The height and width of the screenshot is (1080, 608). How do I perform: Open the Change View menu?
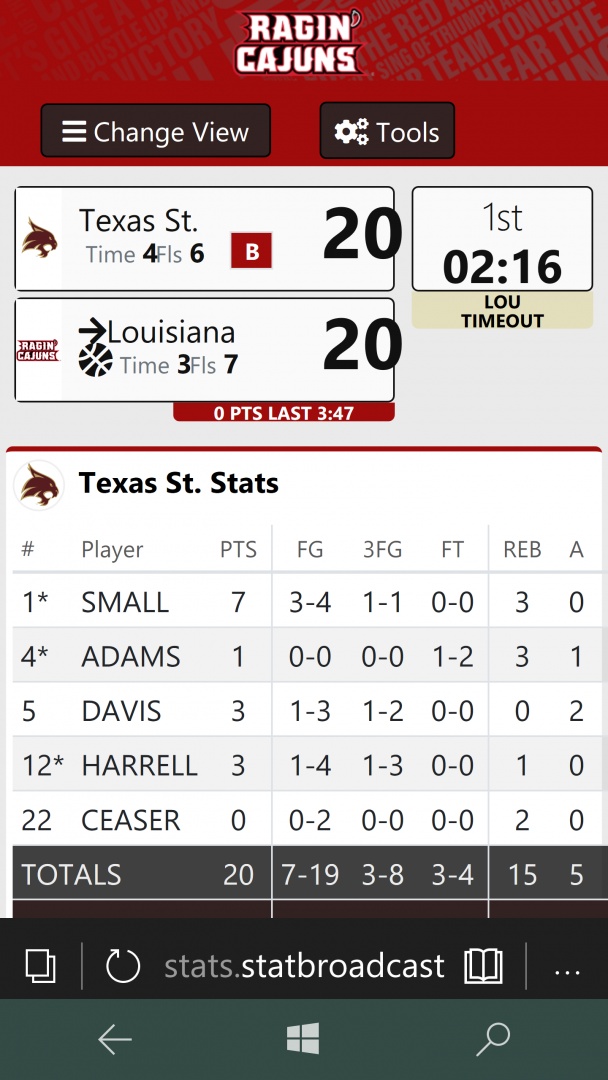(x=155, y=132)
